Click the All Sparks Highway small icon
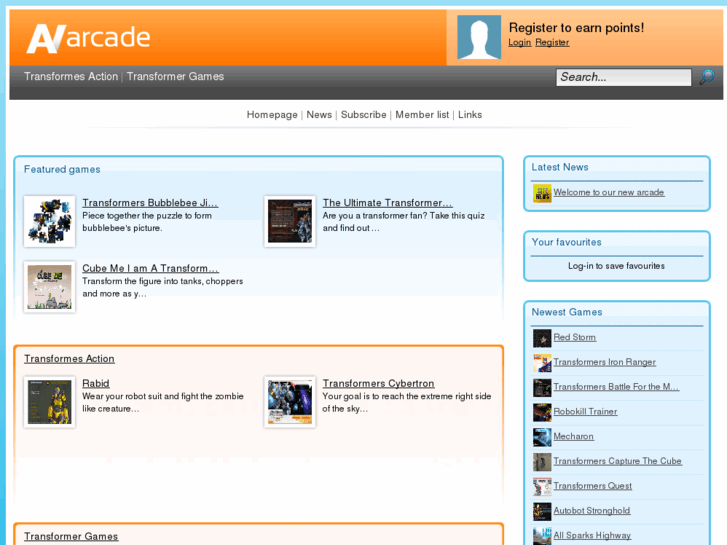This screenshot has height=545, width=727. tap(542, 536)
